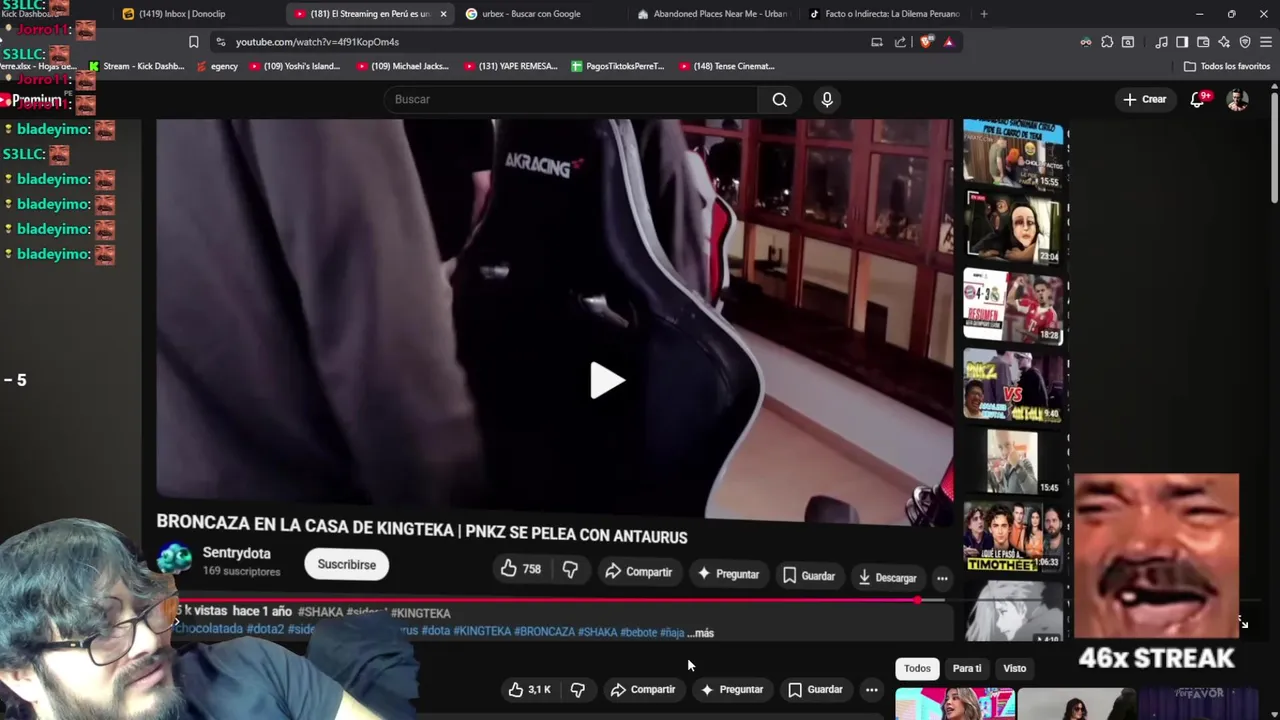The width and height of the screenshot is (1280, 720).
Task: Open the Extensions puzzle-piece menu
Action: (1107, 42)
